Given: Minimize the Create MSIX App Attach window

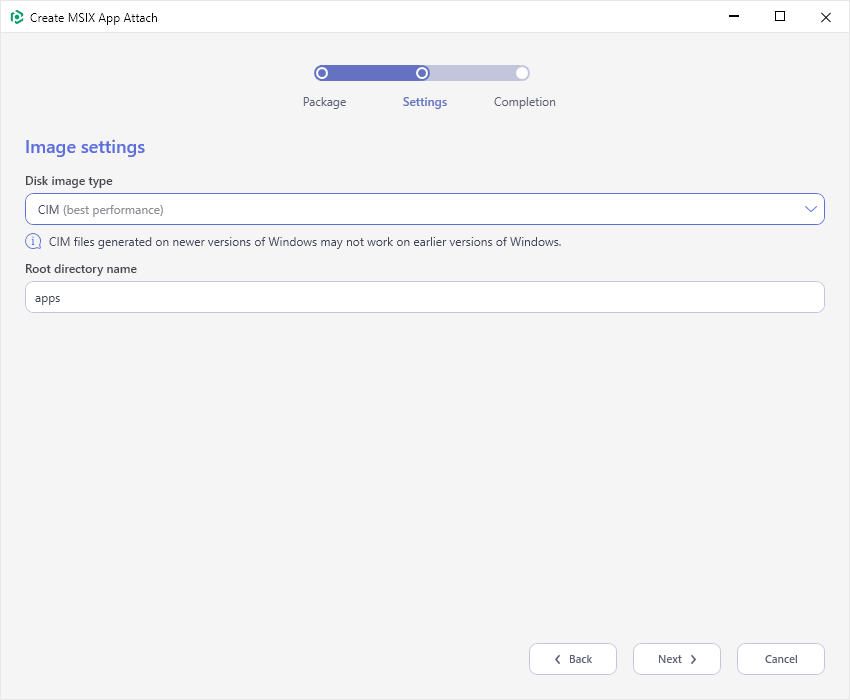Looking at the screenshot, I should [x=734, y=16].
